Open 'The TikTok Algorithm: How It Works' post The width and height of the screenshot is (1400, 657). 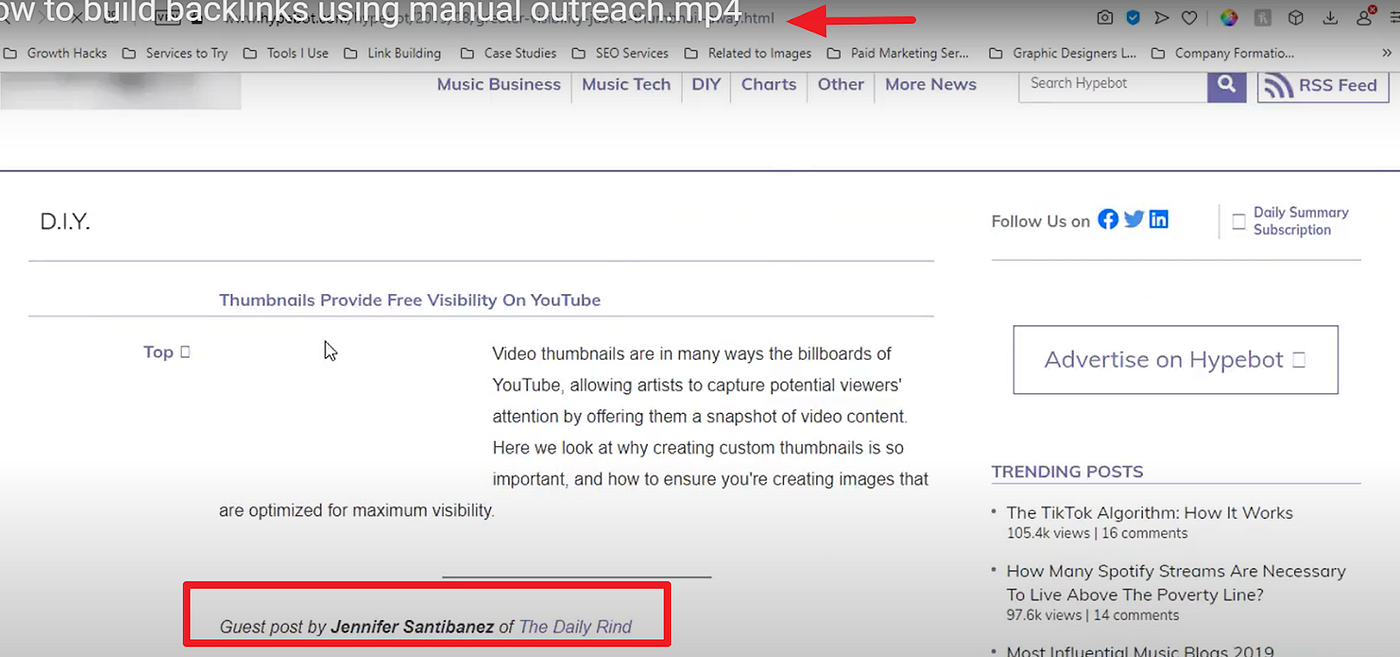(1149, 513)
